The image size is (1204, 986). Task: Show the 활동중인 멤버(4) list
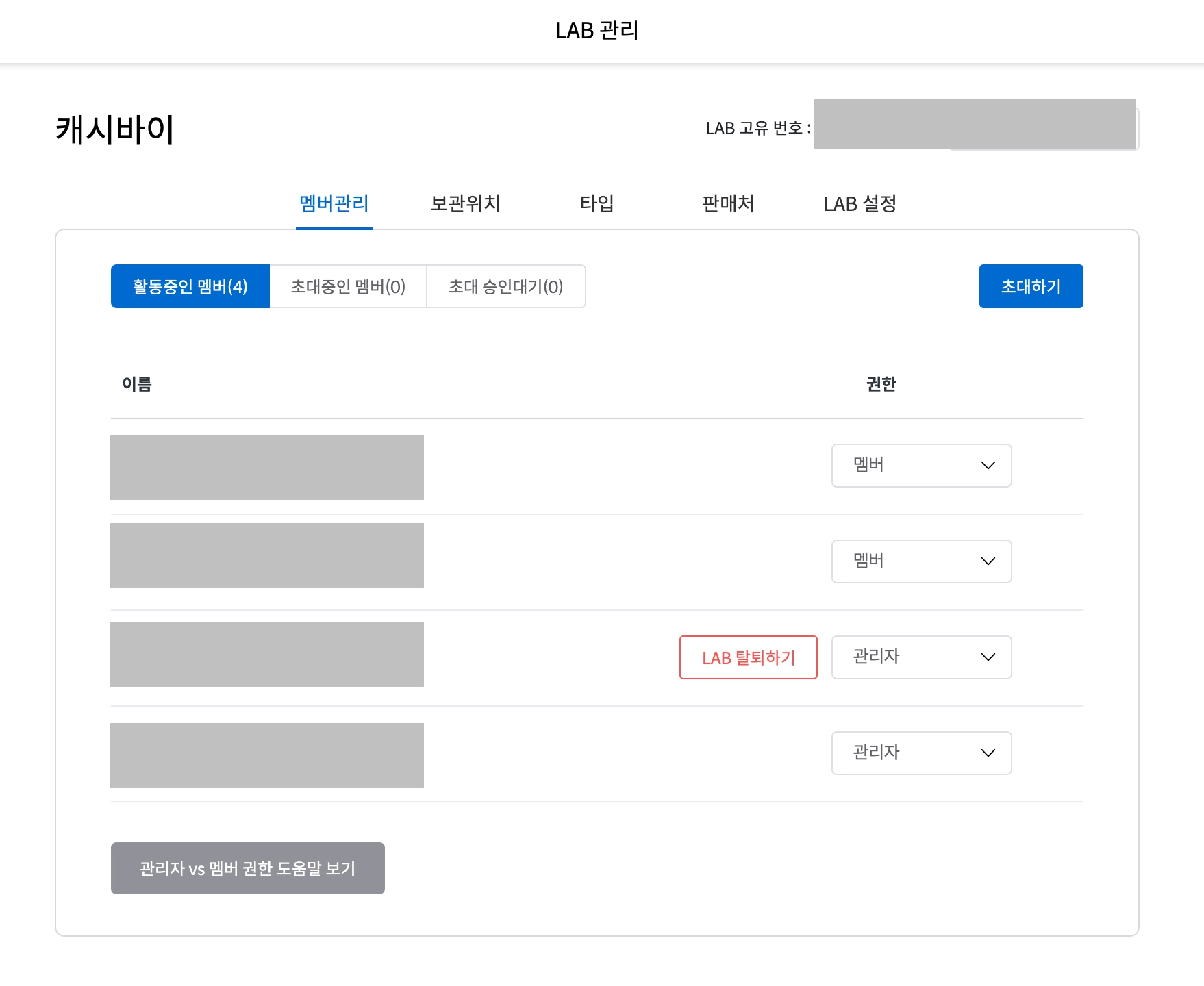[190, 286]
